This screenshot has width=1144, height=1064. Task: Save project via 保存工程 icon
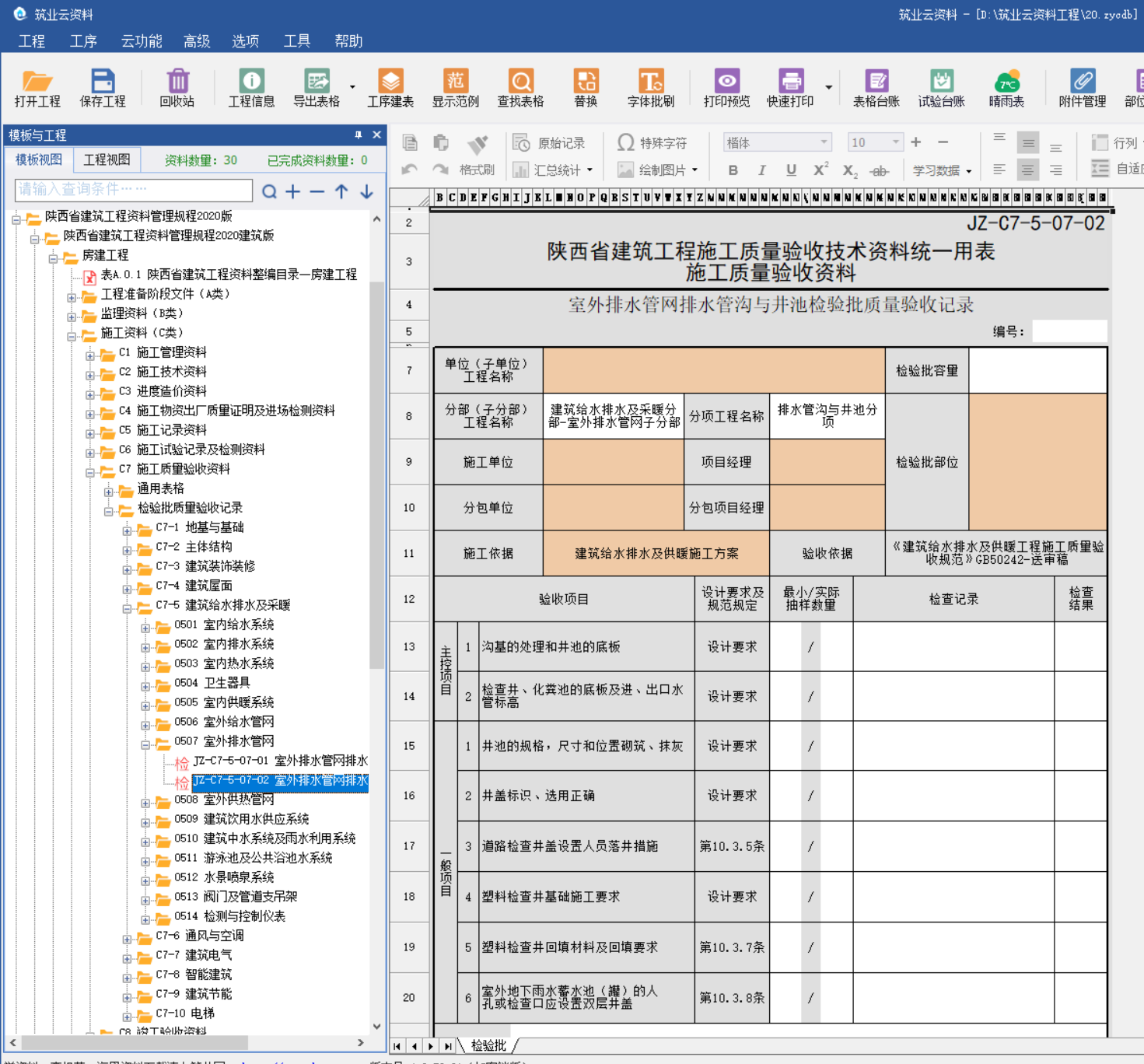point(102,88)
